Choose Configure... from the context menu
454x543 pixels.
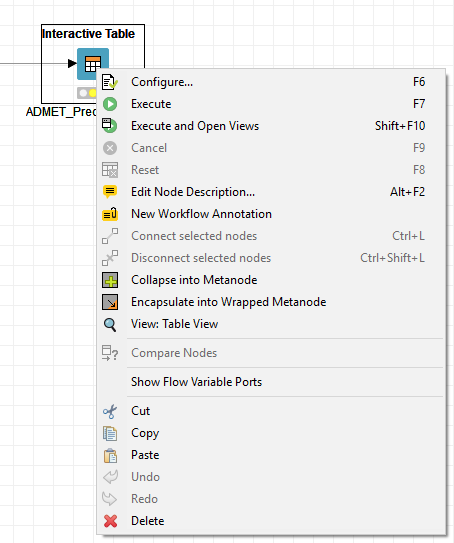[271, 82]
